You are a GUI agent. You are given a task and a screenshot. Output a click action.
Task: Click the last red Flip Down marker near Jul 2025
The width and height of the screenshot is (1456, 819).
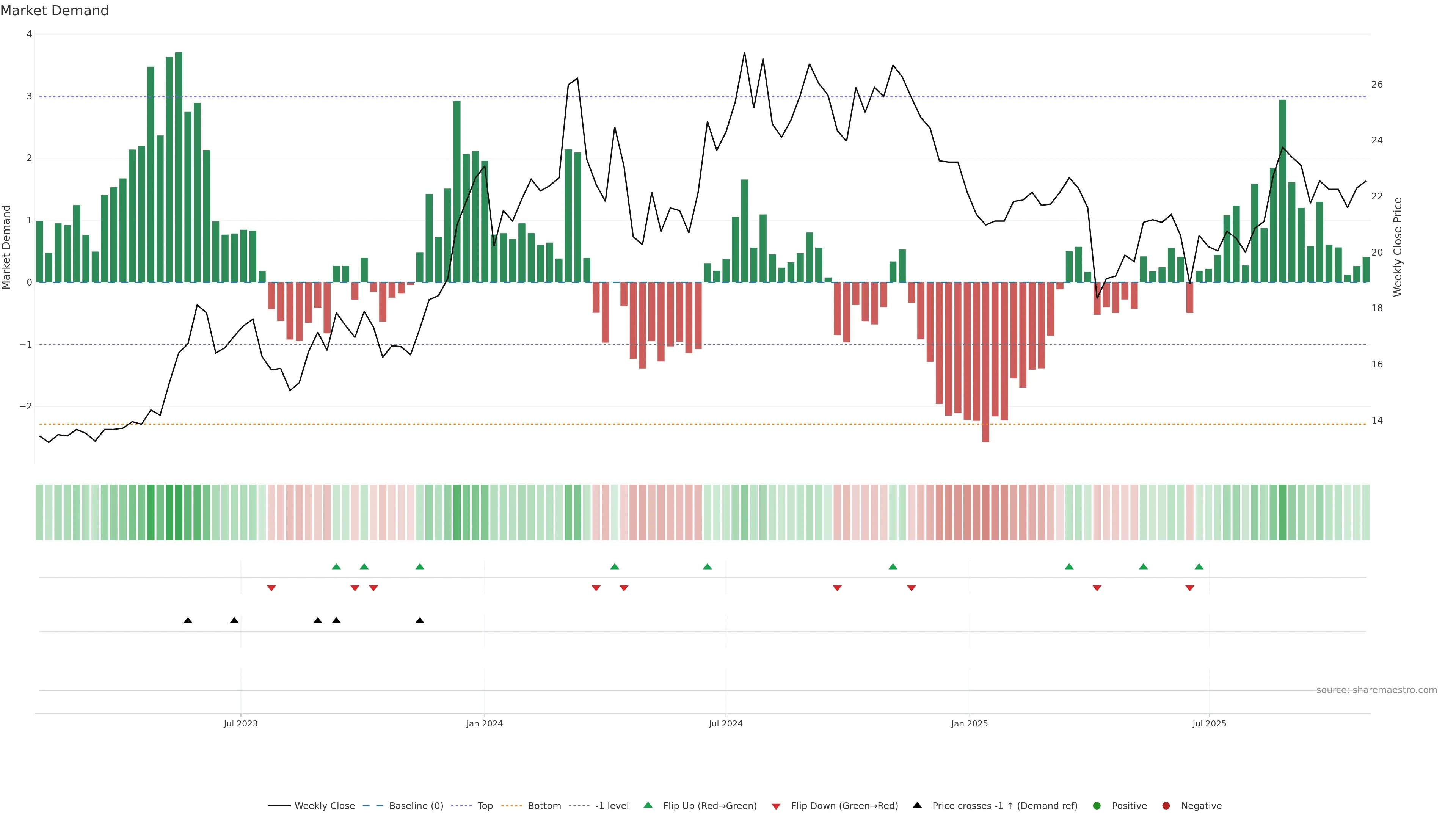point(1190,588)
